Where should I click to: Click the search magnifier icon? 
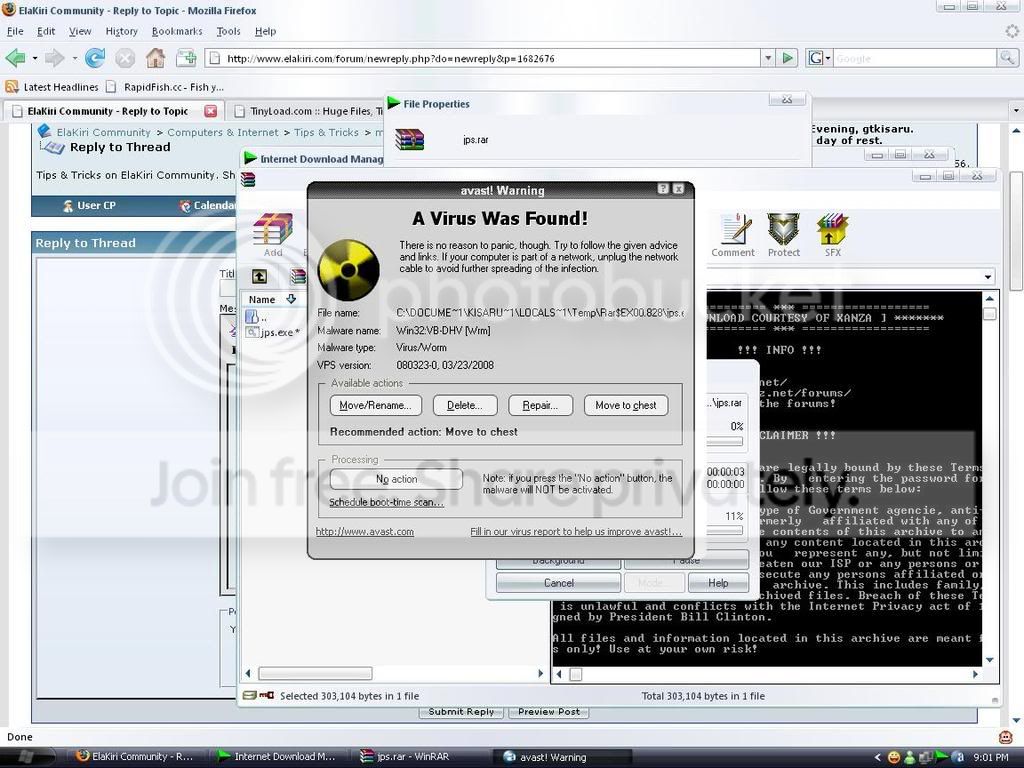point(1006,58)
